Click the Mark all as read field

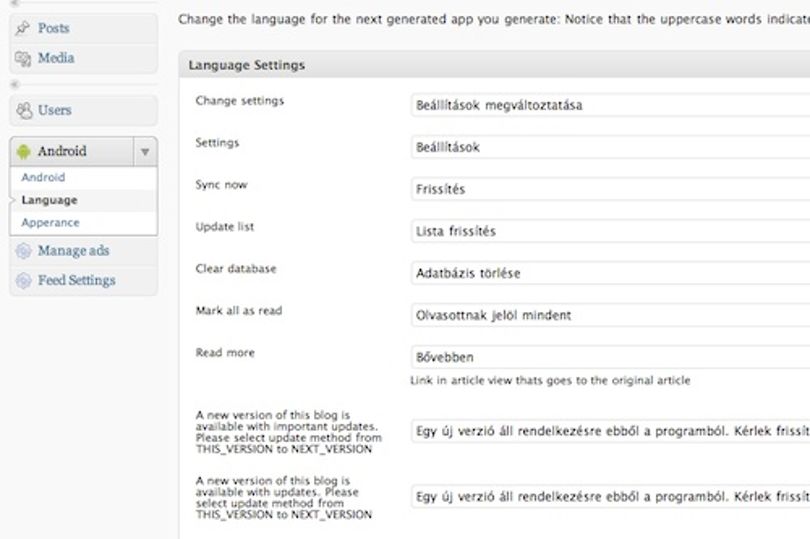pyautogui.click(x=611, y=315)
